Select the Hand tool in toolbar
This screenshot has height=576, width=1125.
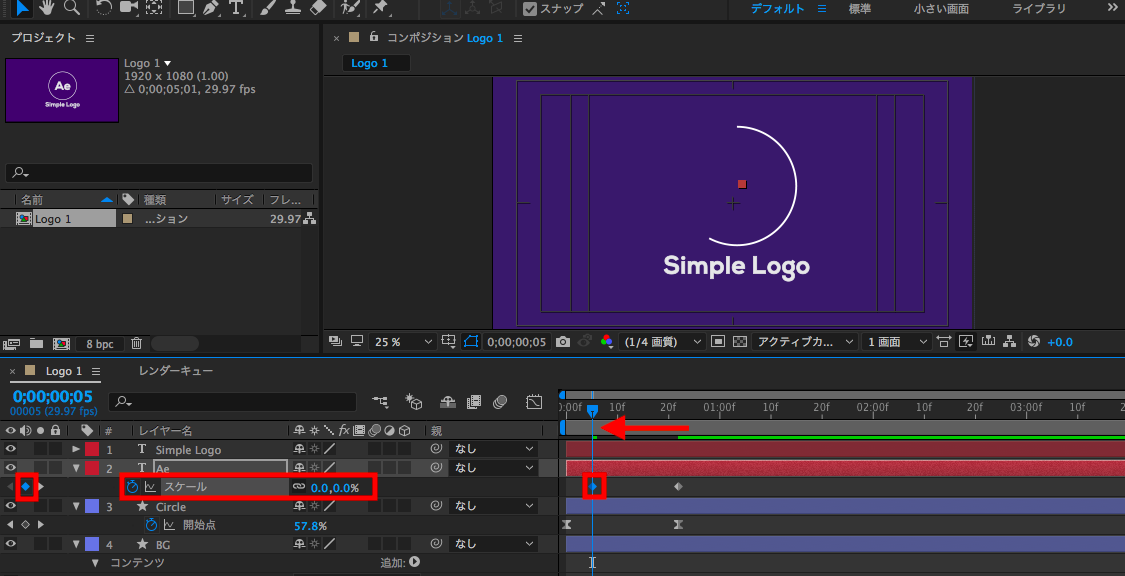[x=47, y=8]
